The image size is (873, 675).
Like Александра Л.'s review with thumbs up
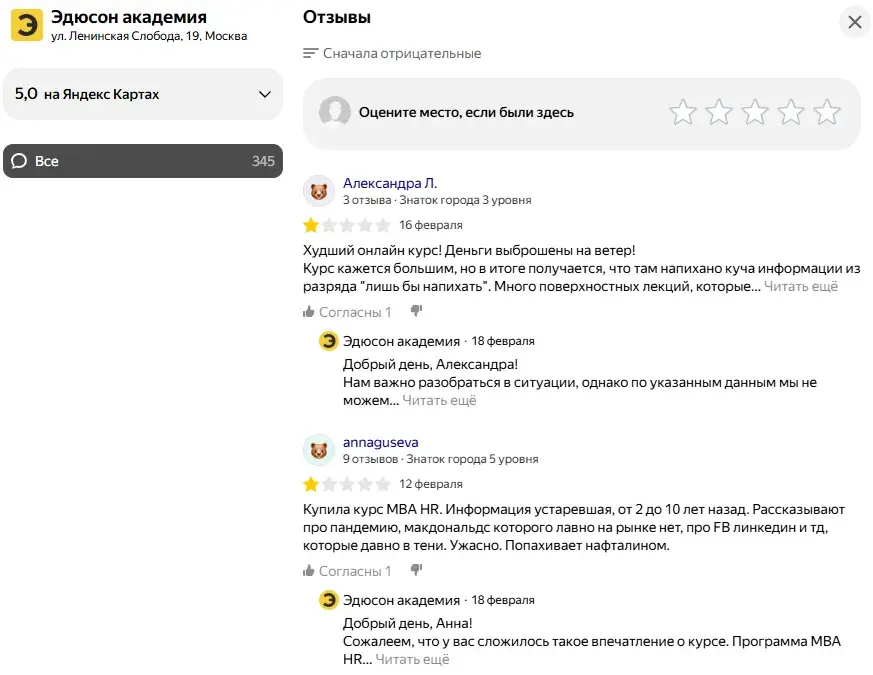pos(308,311)
